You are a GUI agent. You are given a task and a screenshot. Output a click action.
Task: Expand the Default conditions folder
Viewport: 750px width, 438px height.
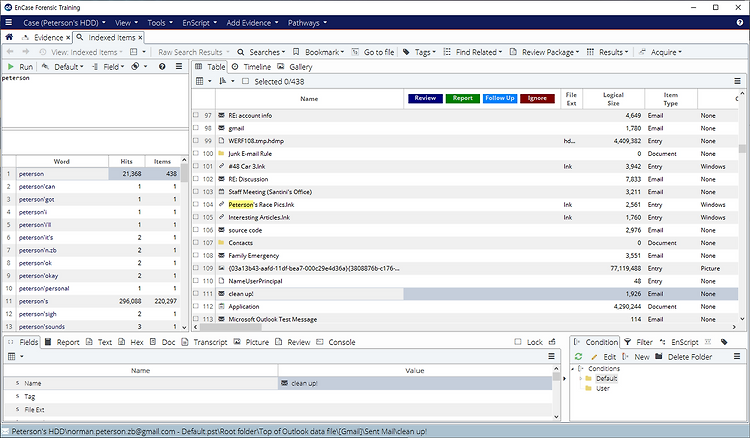tap(581, 378)
